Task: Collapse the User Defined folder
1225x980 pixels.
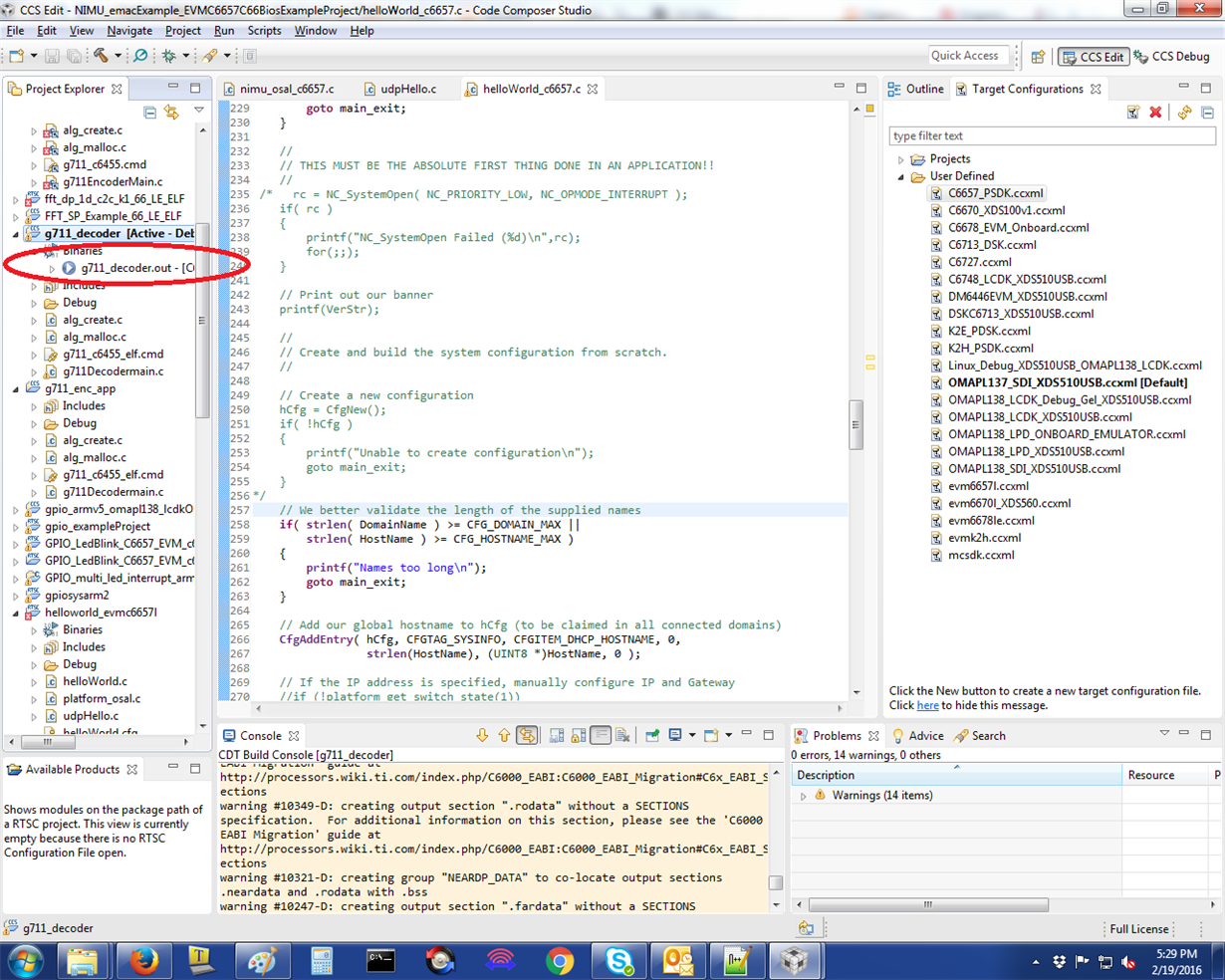Action: 901,176
